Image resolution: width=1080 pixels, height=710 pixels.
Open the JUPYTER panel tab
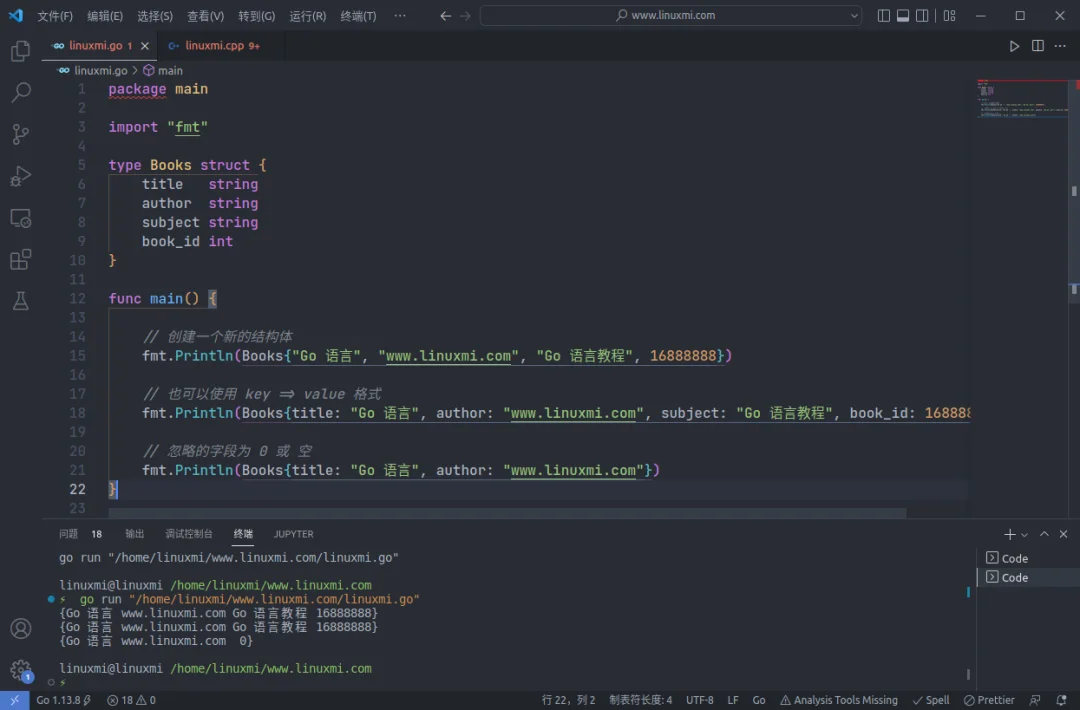click(x=293, y=534)
